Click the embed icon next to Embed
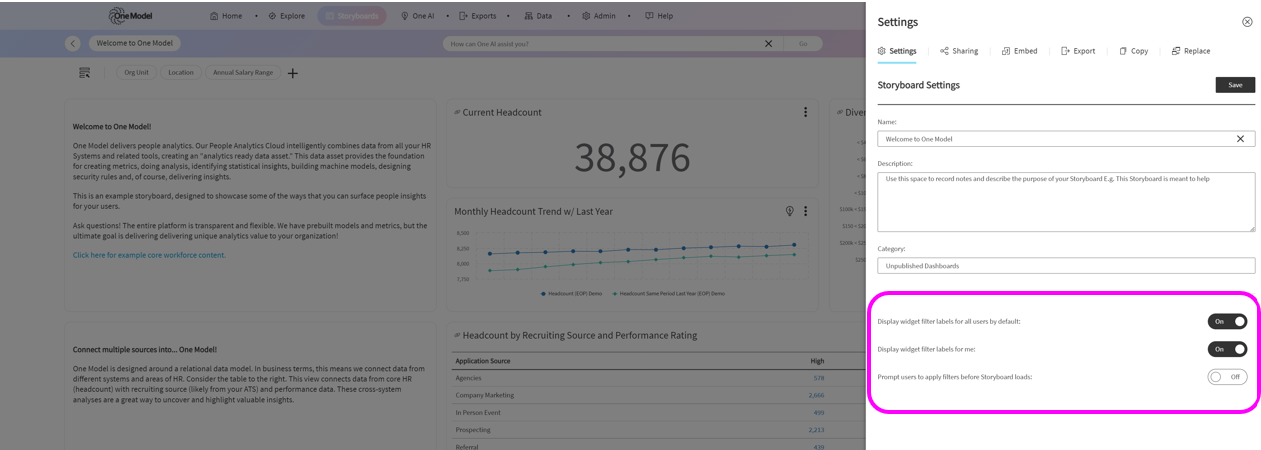Screen dimensions: 1261x450 click(1006, 51)
